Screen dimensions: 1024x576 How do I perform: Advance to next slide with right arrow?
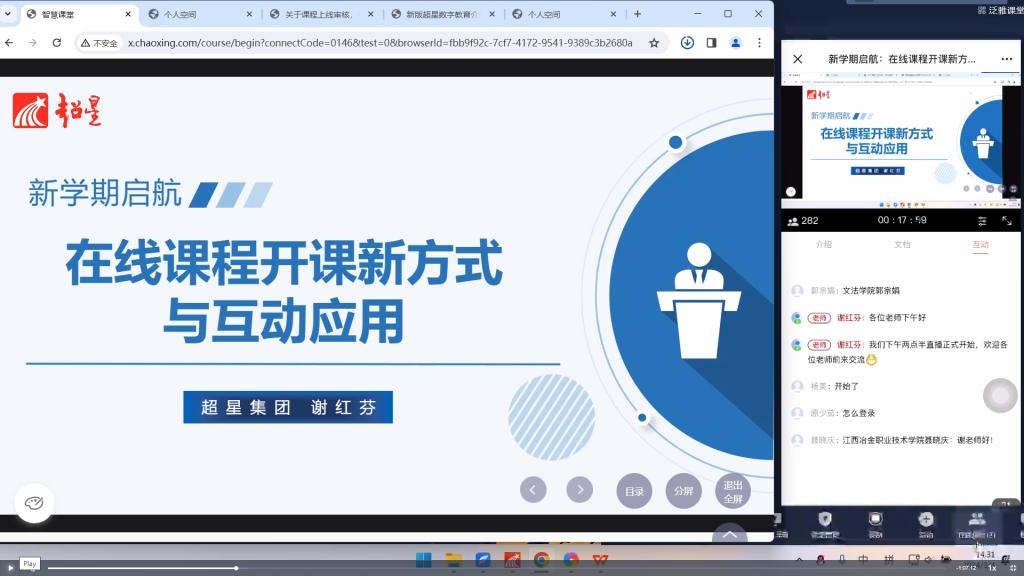pos(580,489)
